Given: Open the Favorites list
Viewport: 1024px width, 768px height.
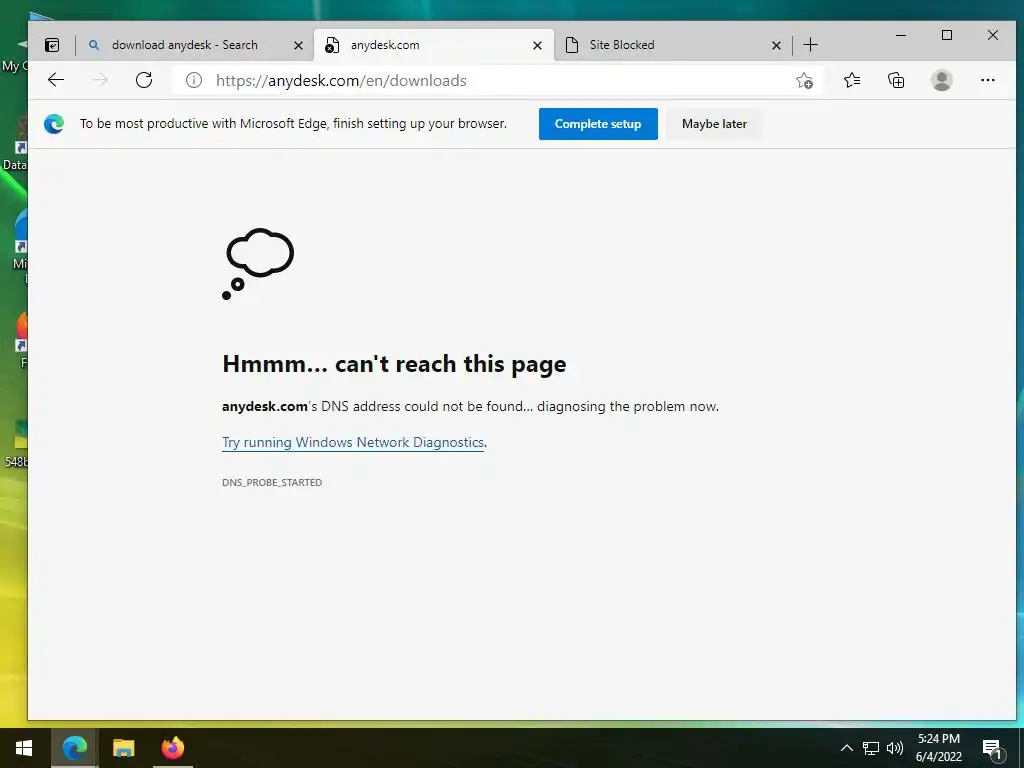Looking at the screenshot, I should coord(852,80).
